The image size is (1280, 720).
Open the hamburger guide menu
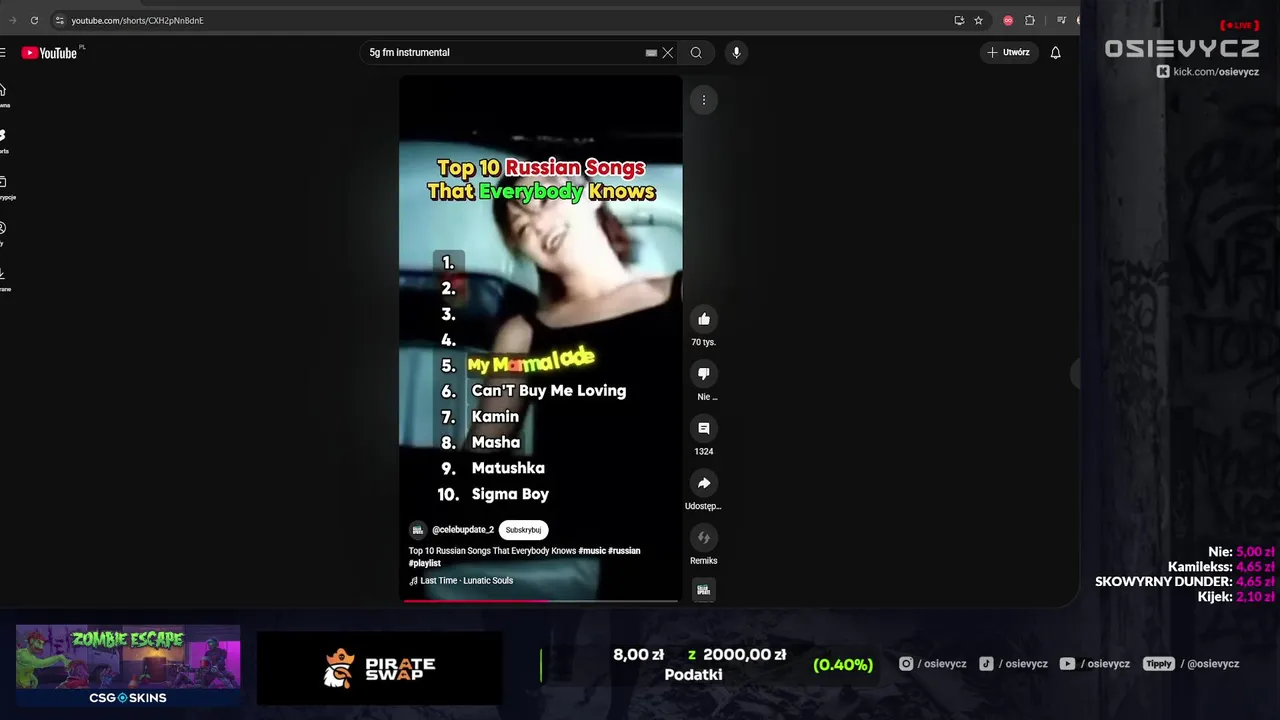[x=3, y=53]
